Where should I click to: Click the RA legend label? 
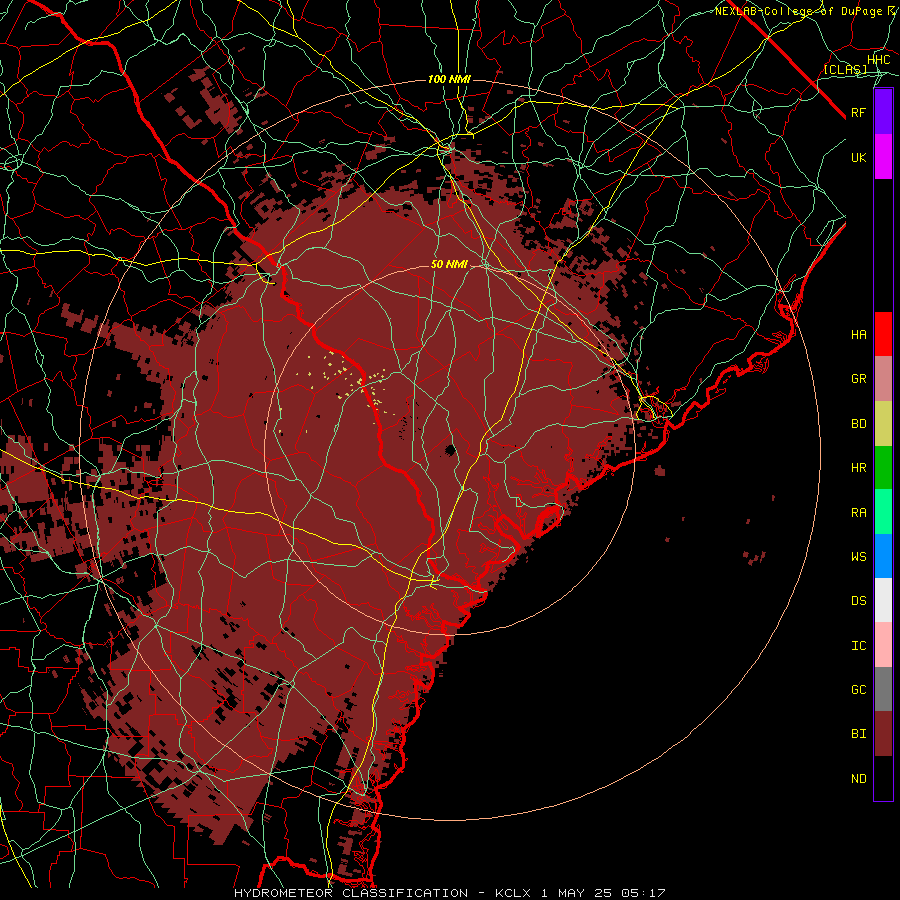pos(858,513)
